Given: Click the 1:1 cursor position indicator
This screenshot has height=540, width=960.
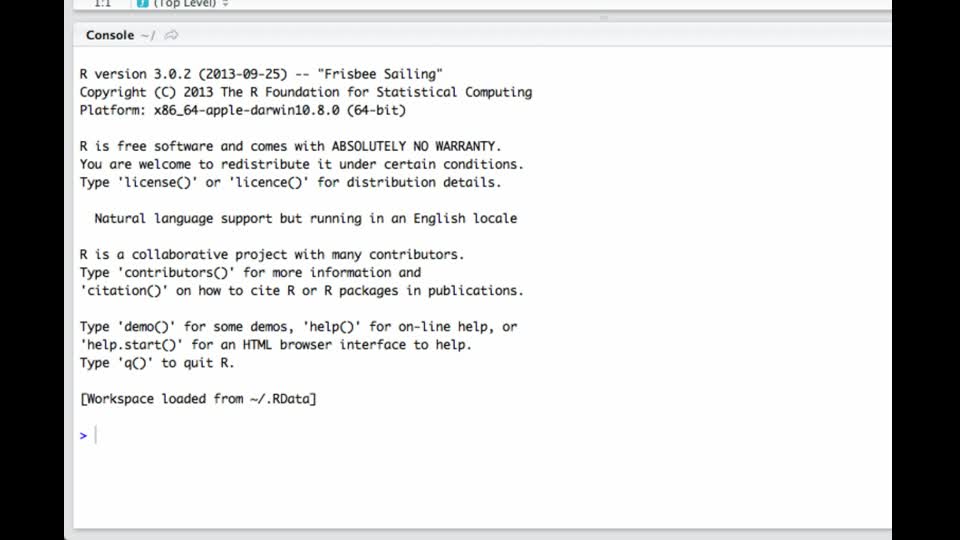Looking at the screenshot, I should [x=102, y=4].
